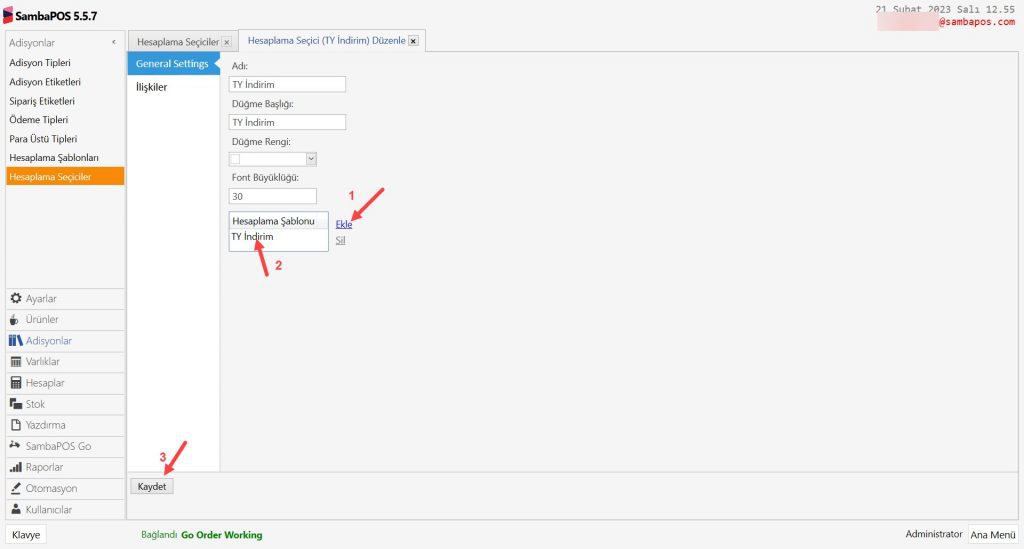Click the Stok truck icon
The image size is (1024, 549).
click(x=16, y=404)
